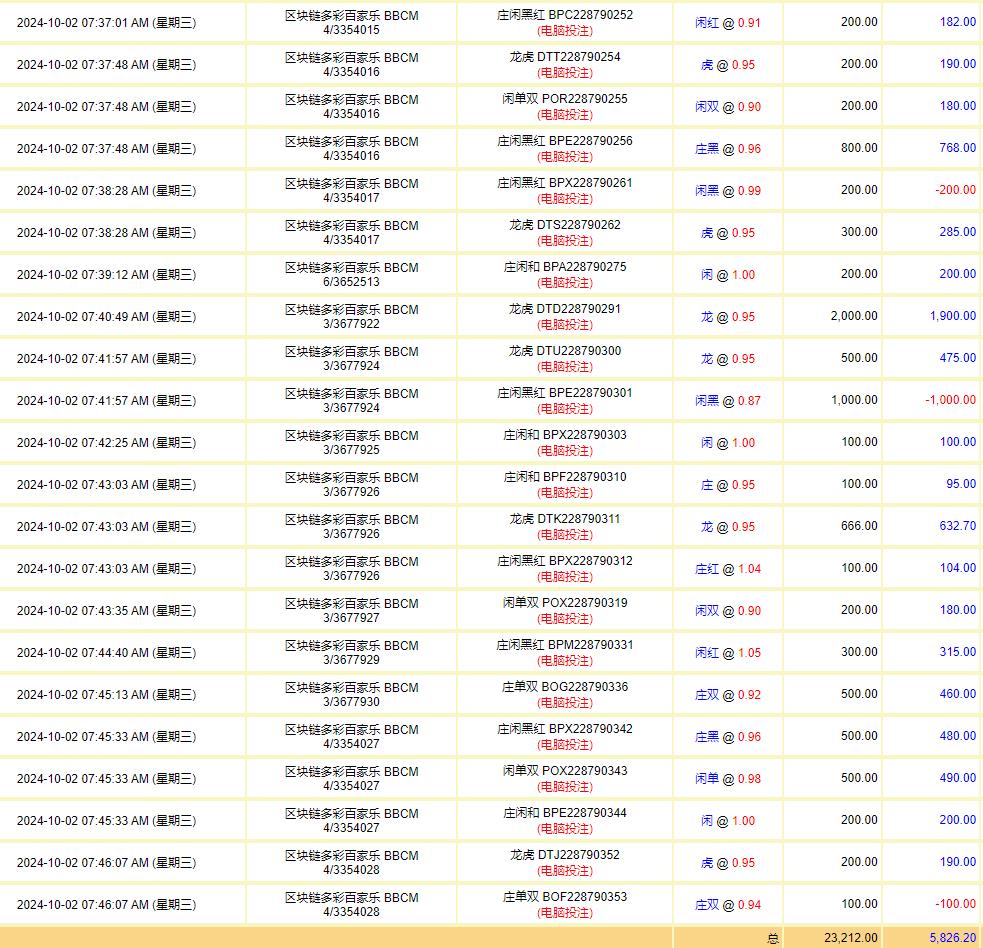The image size is (983, 948).
Task: Open the 龙虎 DTT228790254 bet record
Action: click(x=565, y=57)
